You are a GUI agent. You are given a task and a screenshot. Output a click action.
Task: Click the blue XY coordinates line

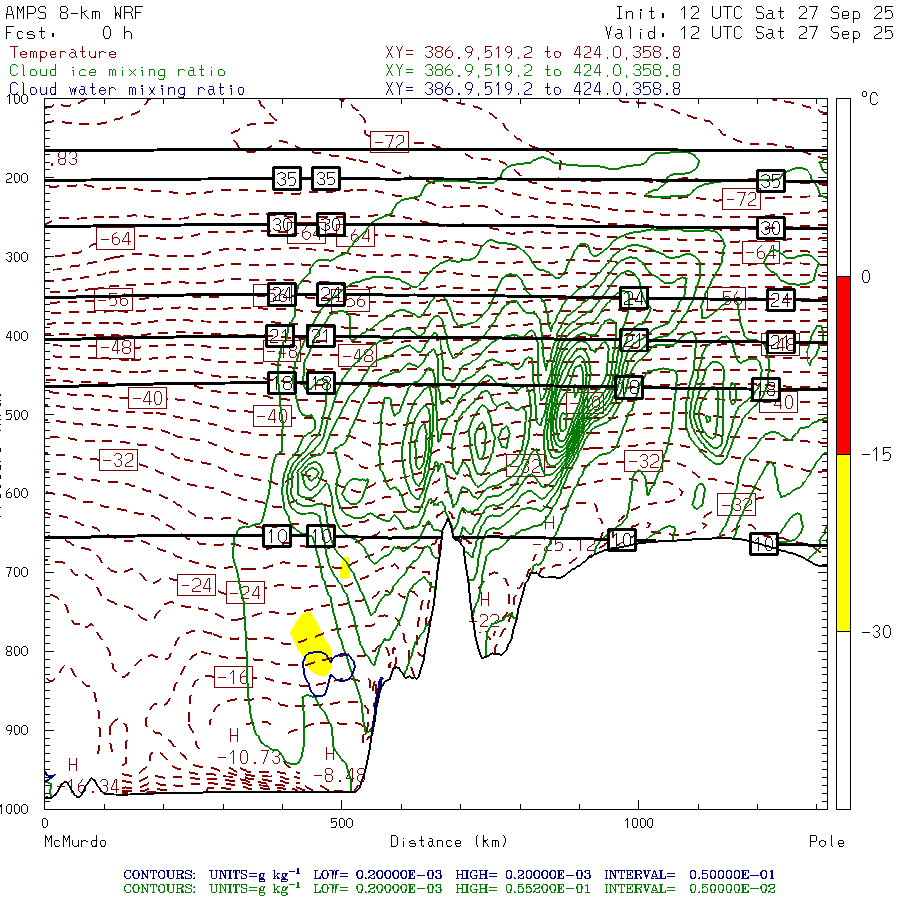pos(533,88)
